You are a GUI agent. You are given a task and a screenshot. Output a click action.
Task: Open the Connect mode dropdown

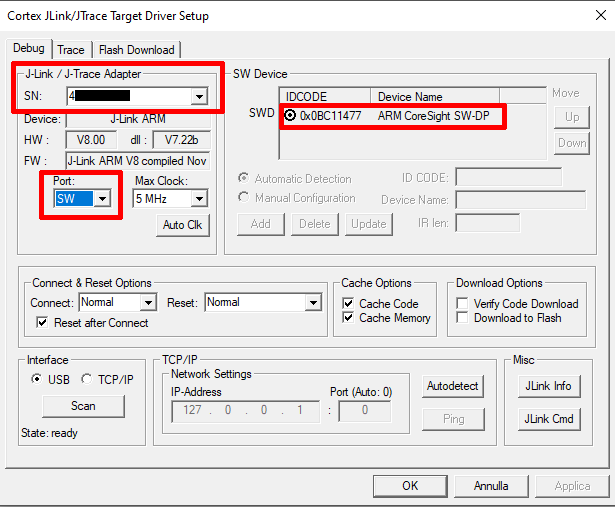[148, 302]
